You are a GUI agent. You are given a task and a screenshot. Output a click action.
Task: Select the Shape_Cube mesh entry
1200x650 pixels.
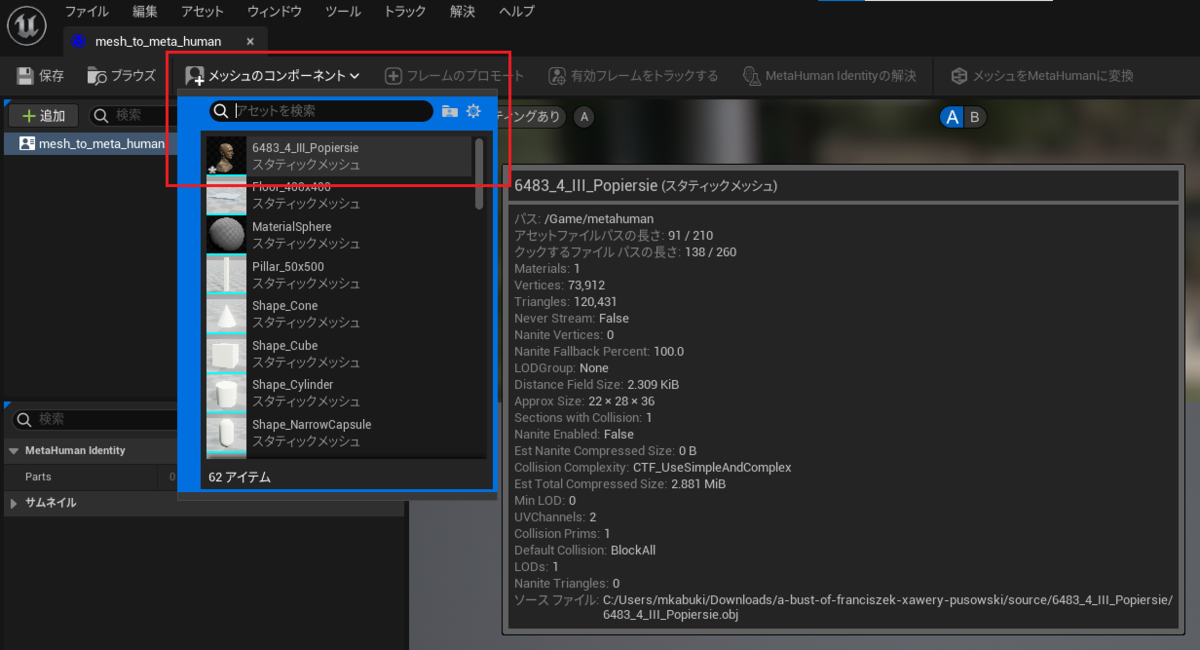pyautogui.click(x=338, y=354)
